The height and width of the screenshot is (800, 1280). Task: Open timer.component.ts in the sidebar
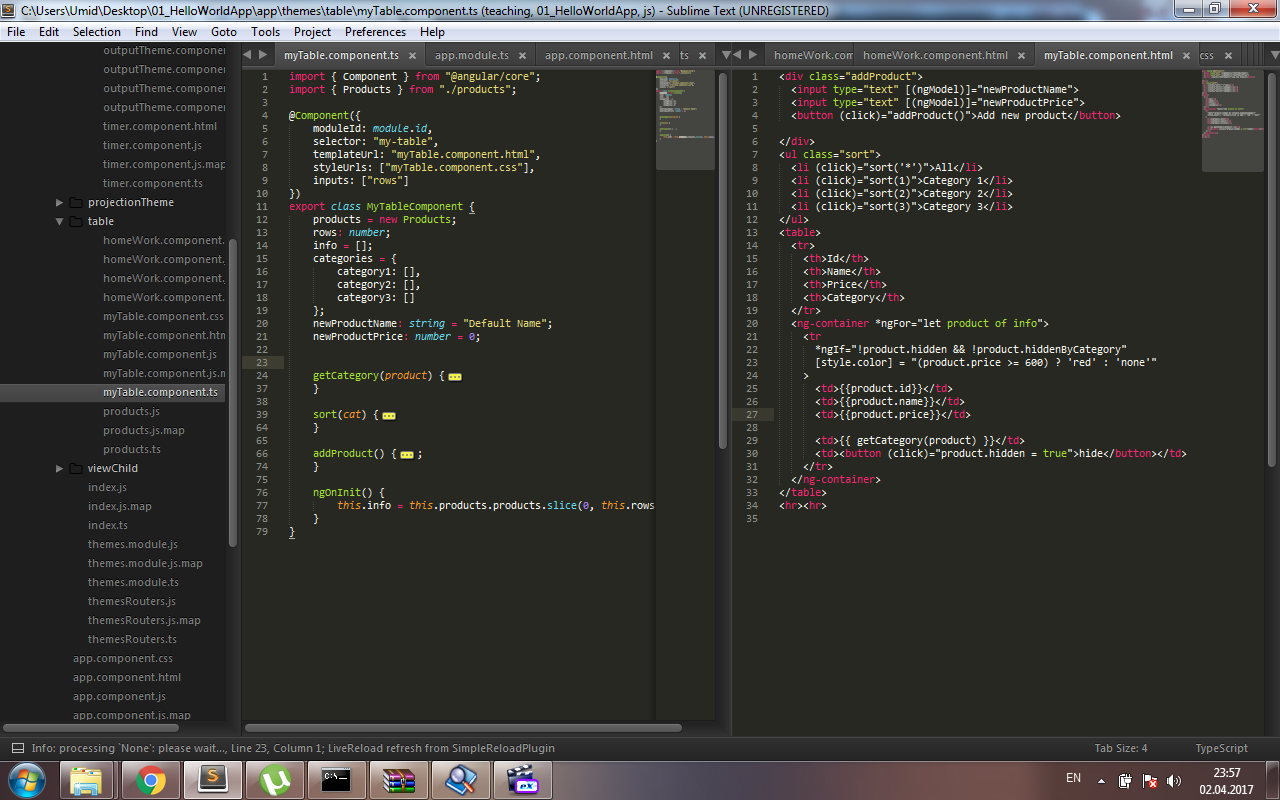pos(153,183)
